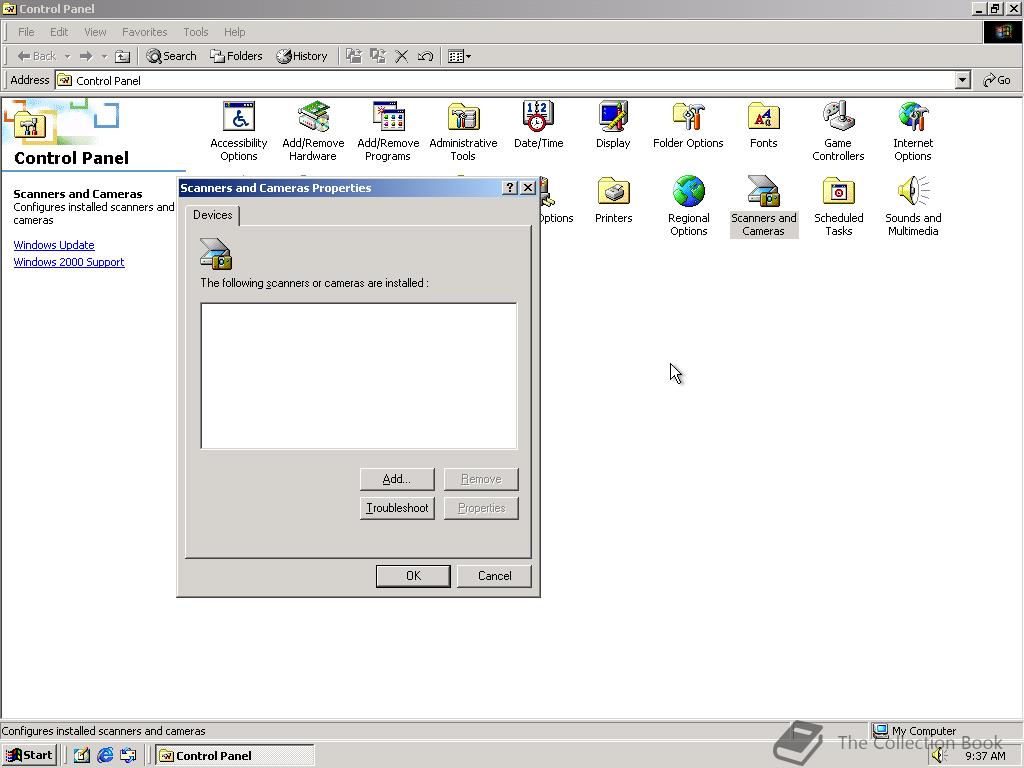Click the volume speaker tray icon
The image size is (1024, 768).
point(938,756)
